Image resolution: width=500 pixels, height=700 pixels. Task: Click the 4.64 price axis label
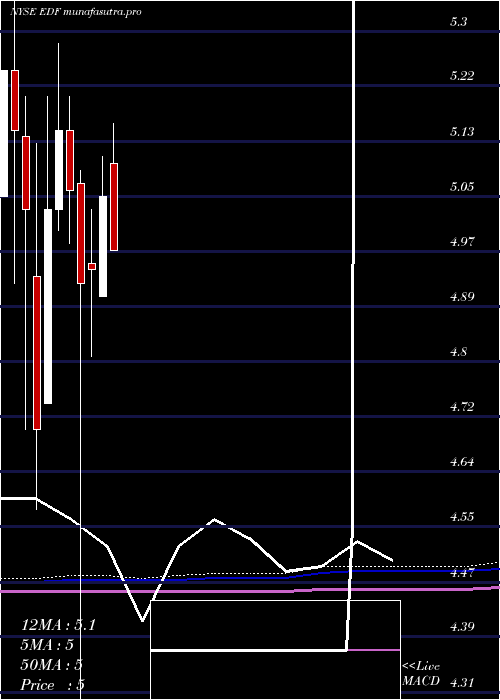(462, 462)
